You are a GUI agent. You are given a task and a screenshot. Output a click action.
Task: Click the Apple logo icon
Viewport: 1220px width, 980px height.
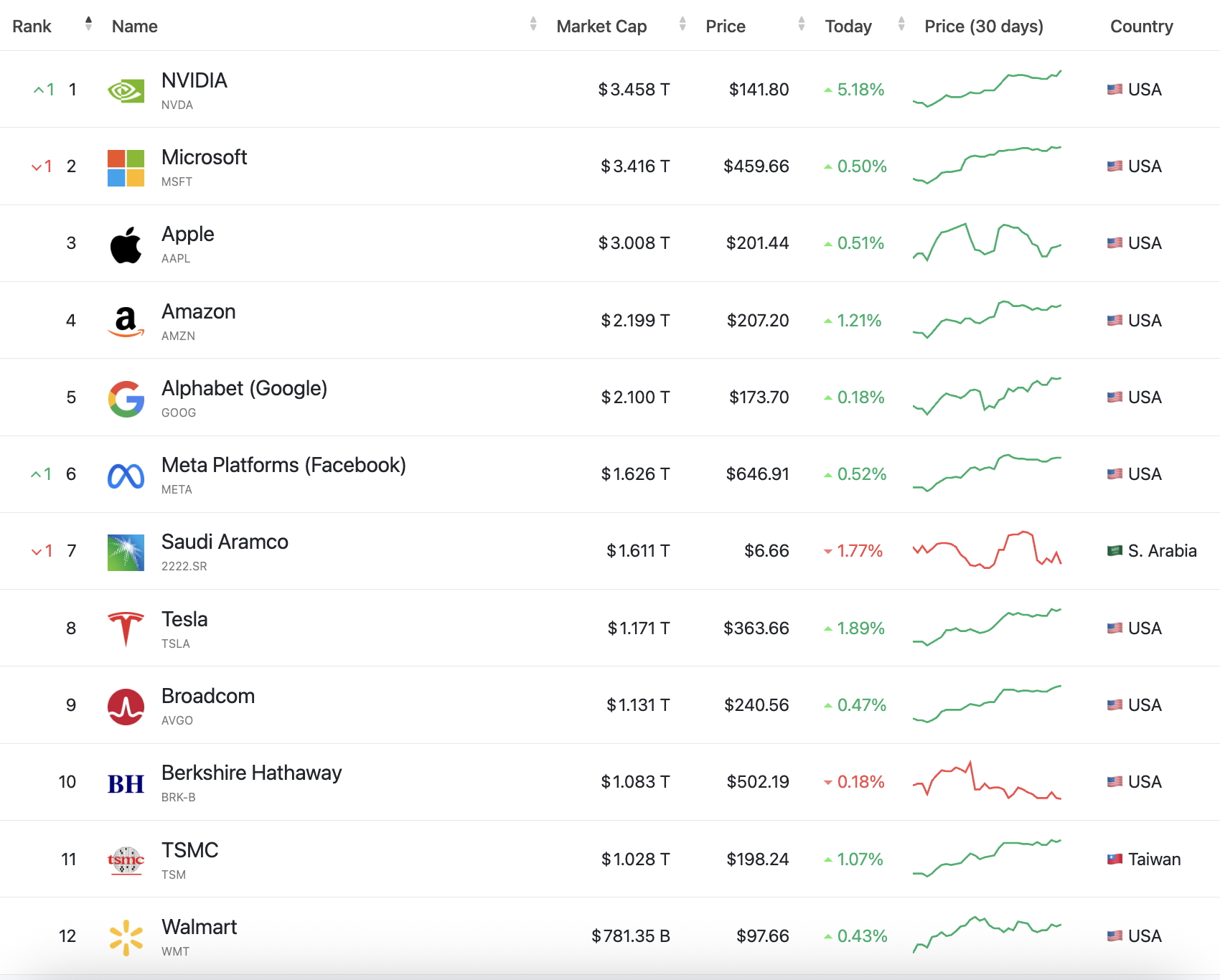(126, 245)
